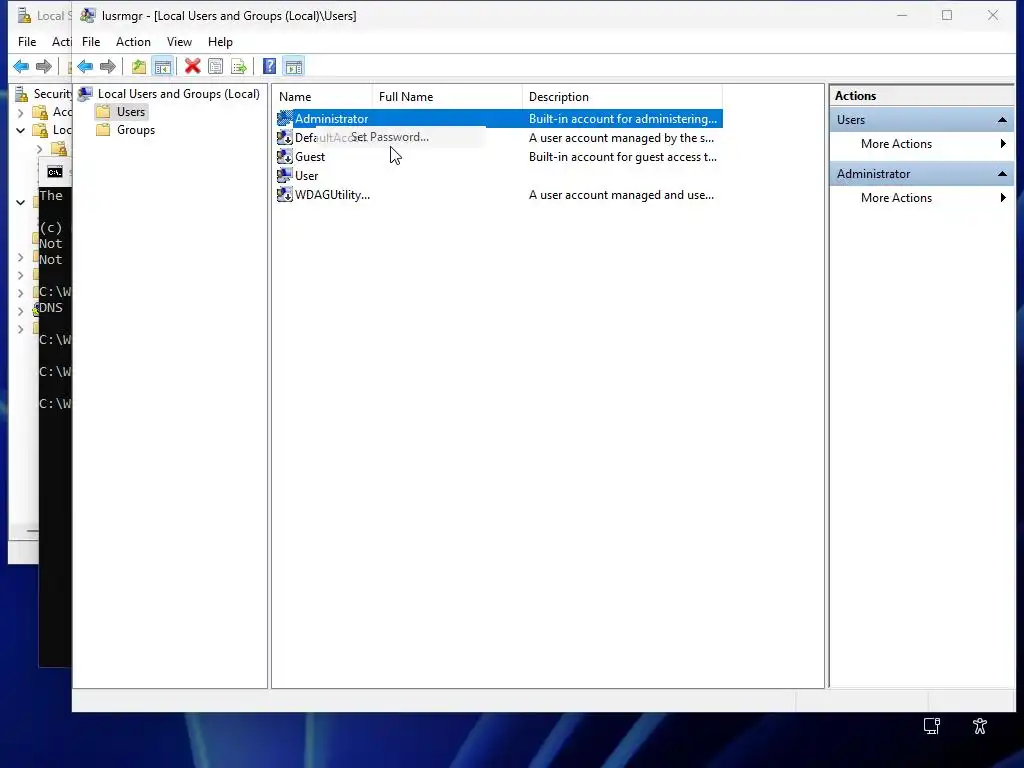Select the Guest account name
Viewport: 1024px width, 768px height.
(310, 157)
